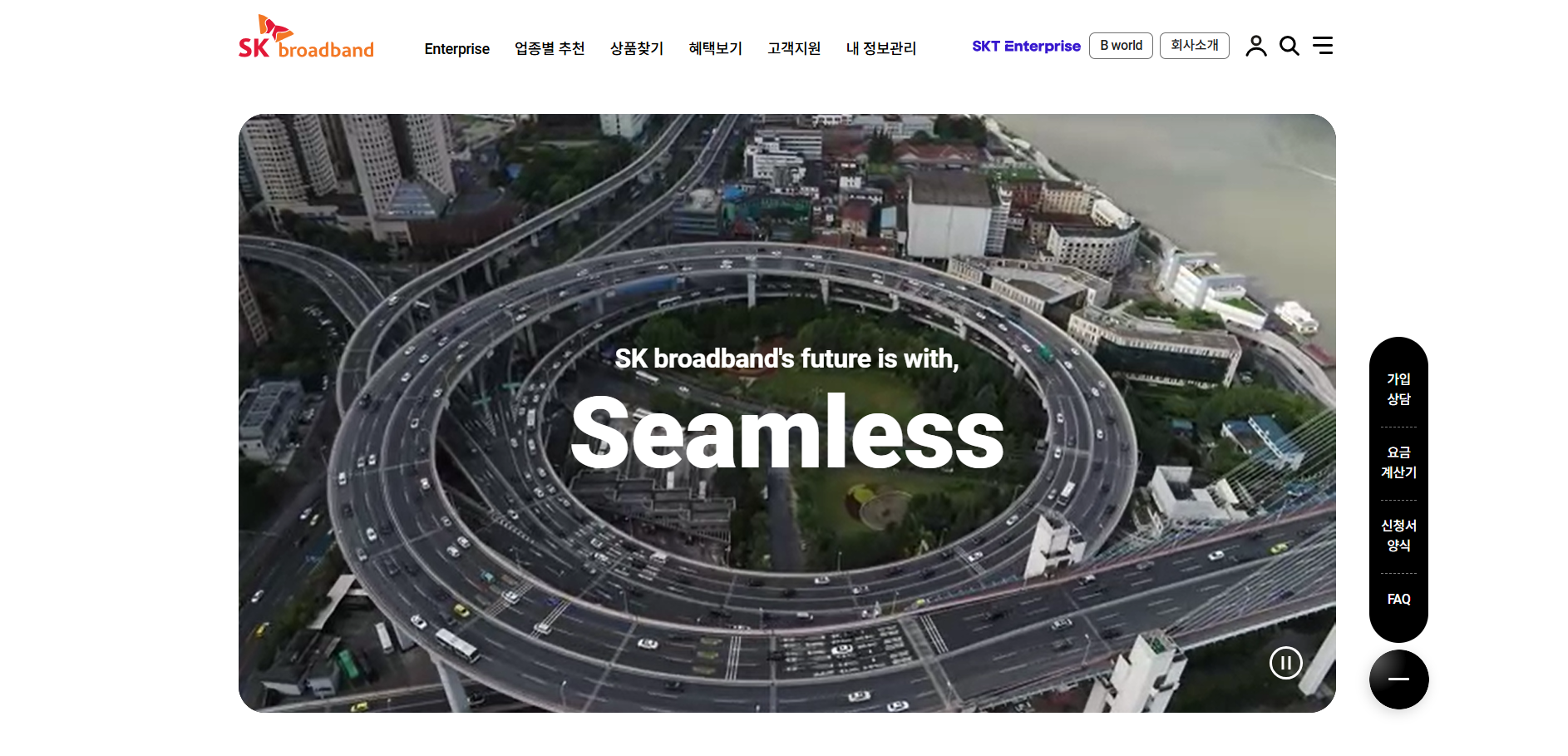The height and width of the screenshot is (756, 1568).
Task: Open the 혜택보기 navigation menu
Action: click(x=716, y=48)
